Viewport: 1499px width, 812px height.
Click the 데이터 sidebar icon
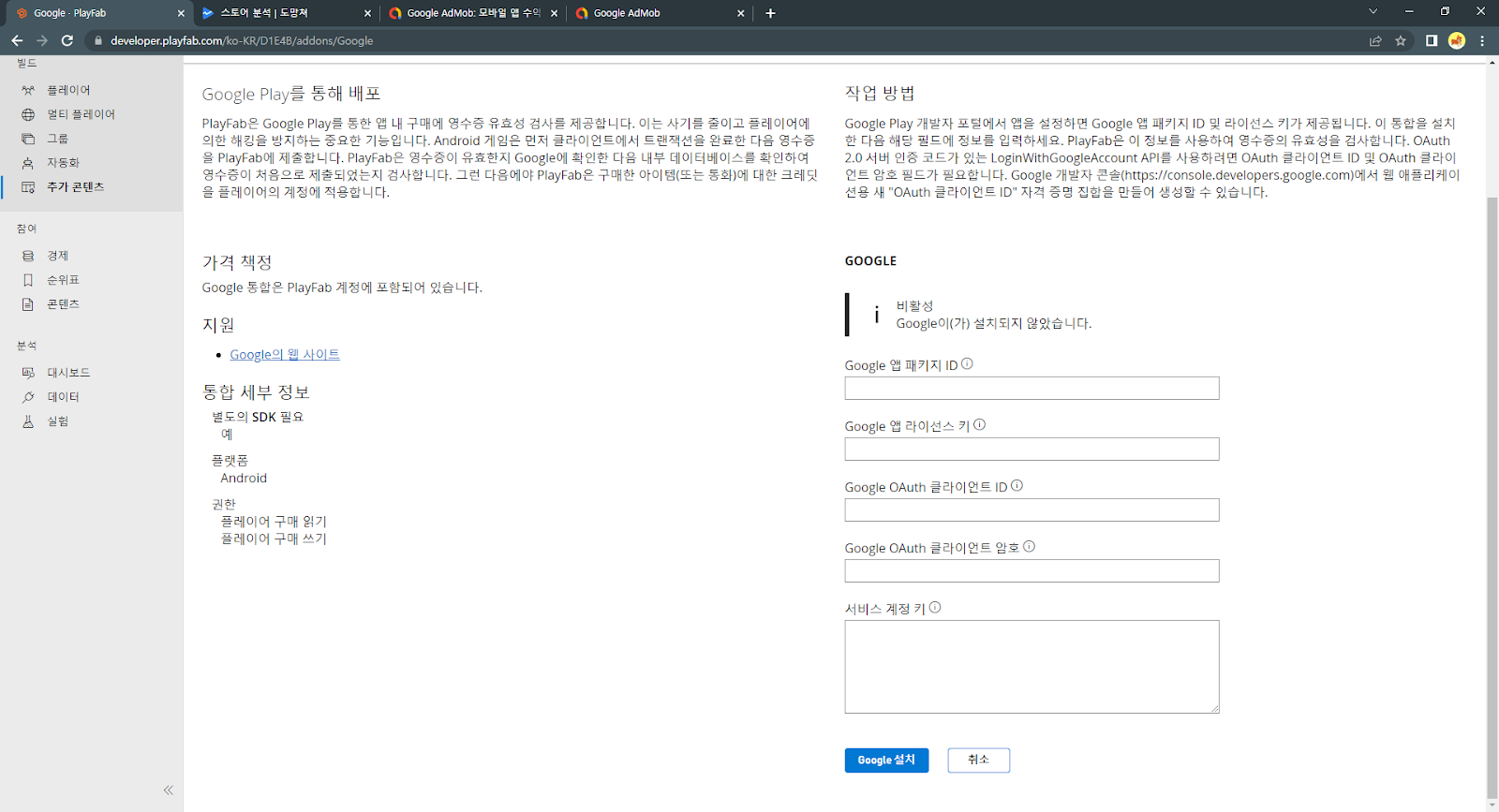pos(28,397)
